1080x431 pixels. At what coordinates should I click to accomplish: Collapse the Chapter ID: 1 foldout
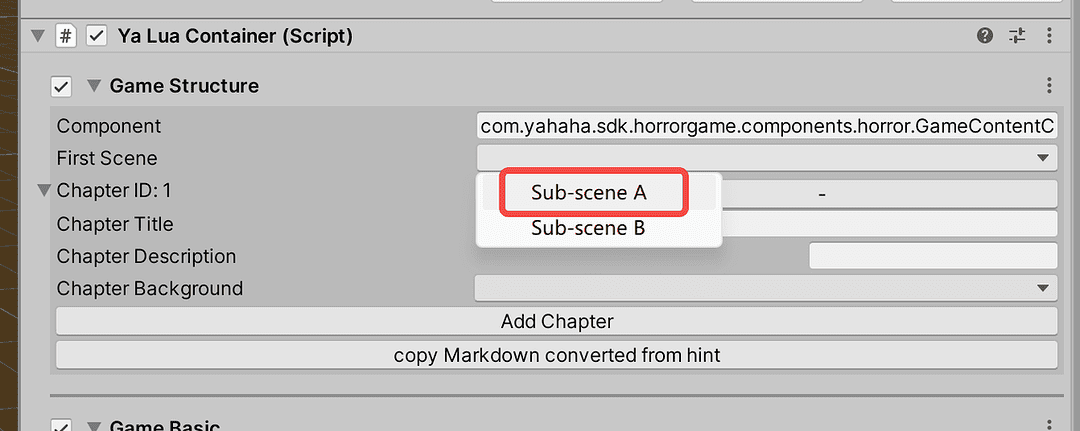44,190
